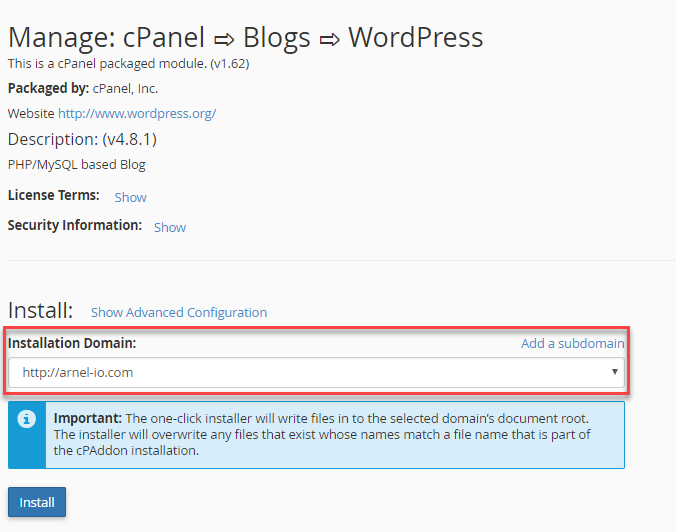
Task: Show the Security Information
Action: [x=169, y=227]
